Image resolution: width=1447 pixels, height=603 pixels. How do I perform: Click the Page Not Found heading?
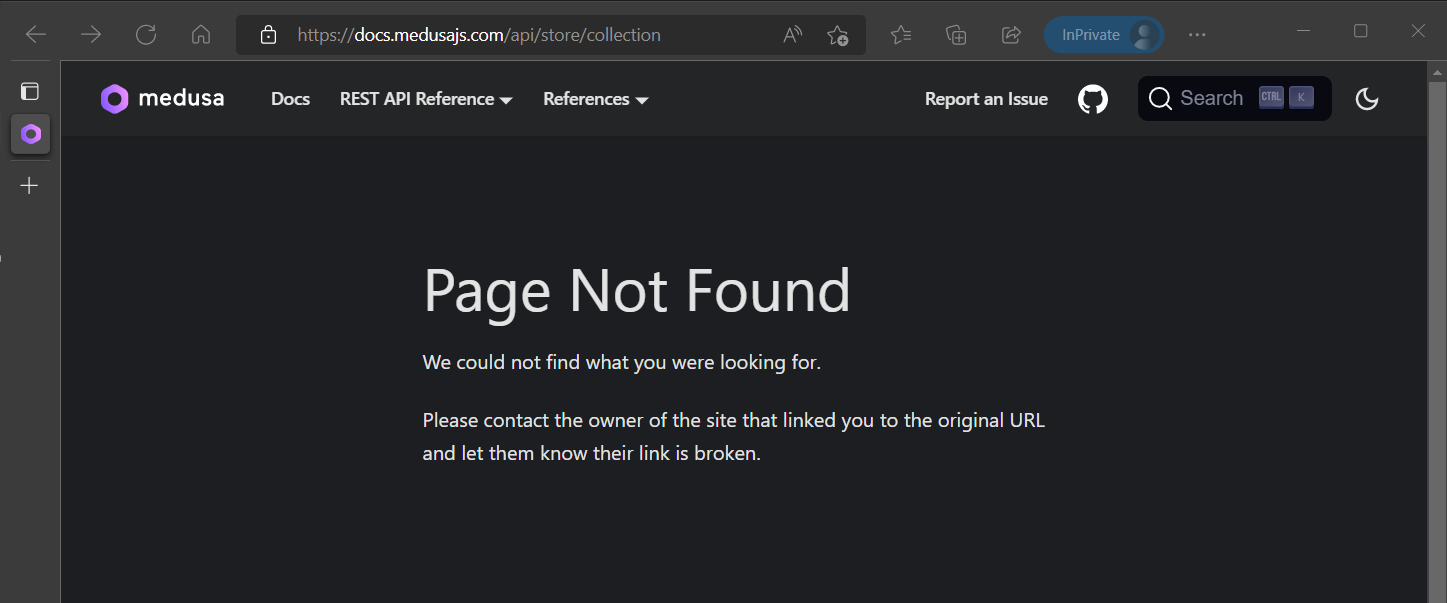click(637, 291)
